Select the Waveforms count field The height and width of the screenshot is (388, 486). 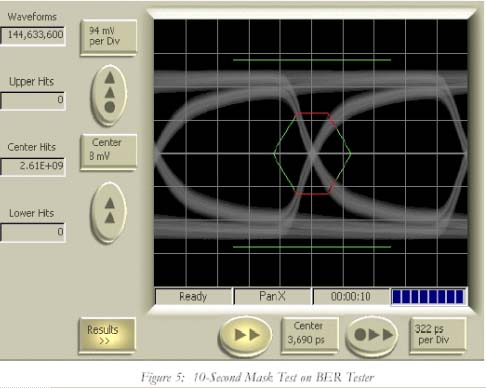(x=33, y=35)
